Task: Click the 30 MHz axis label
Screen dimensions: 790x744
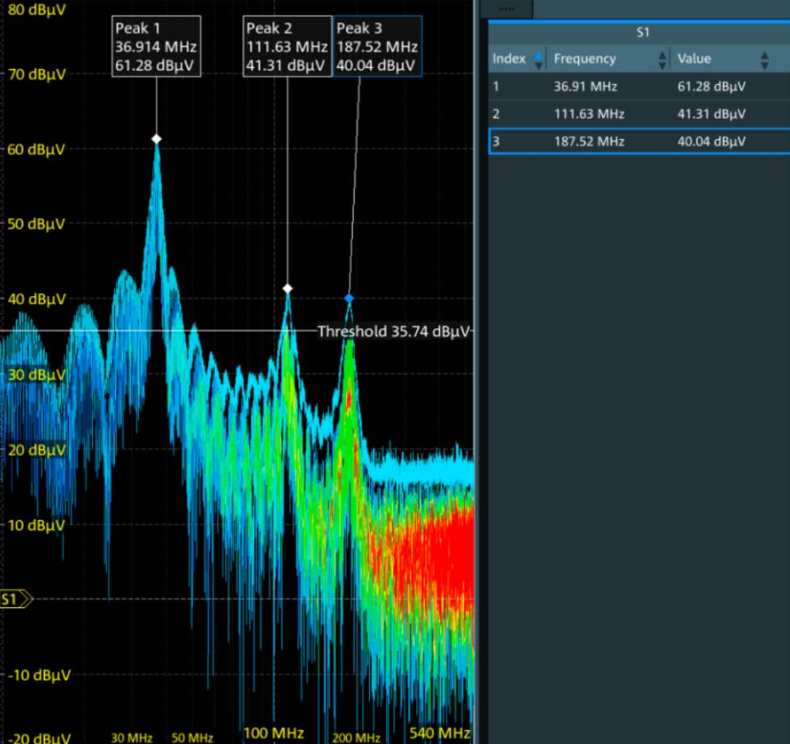Action: (131, 738)
